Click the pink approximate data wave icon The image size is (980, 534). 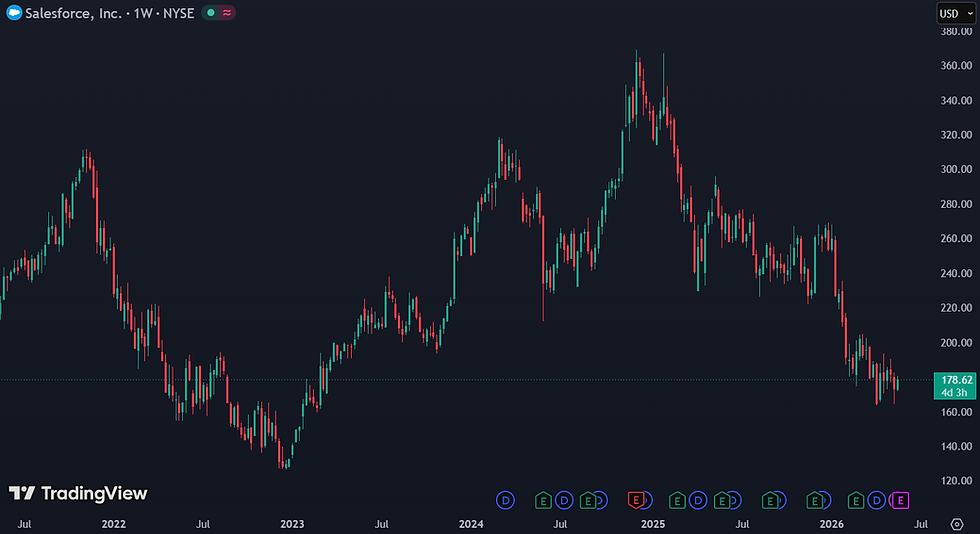(227, 13)
